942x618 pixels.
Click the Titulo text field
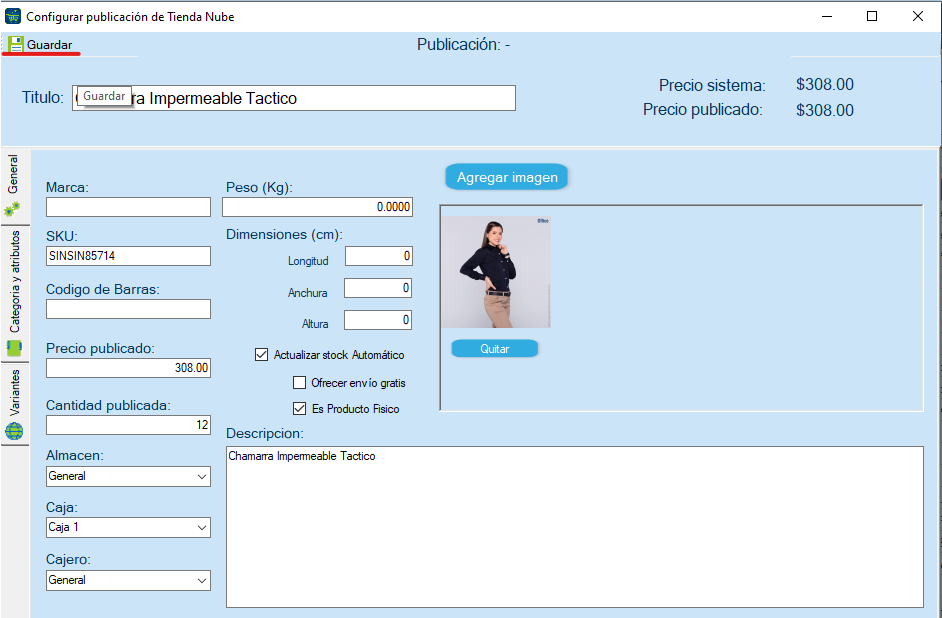point(294,98)
